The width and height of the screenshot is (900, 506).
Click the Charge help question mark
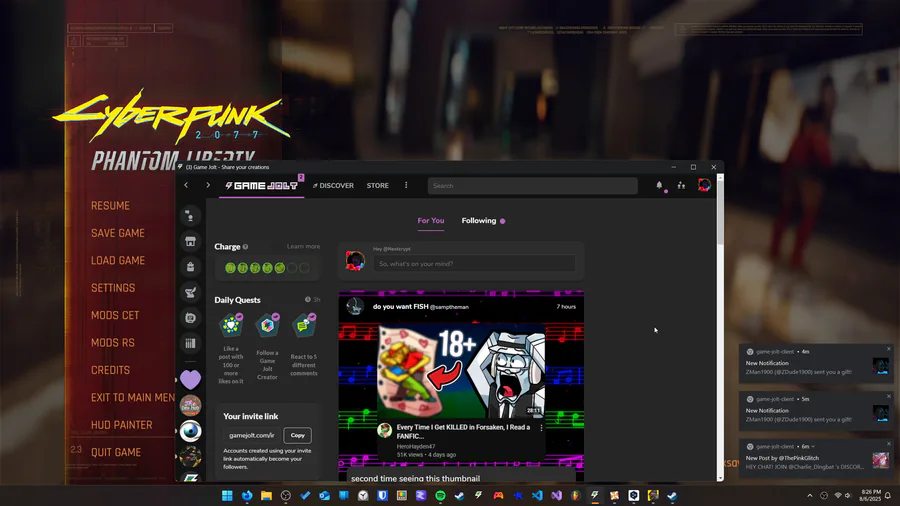(x=245, y=247)
